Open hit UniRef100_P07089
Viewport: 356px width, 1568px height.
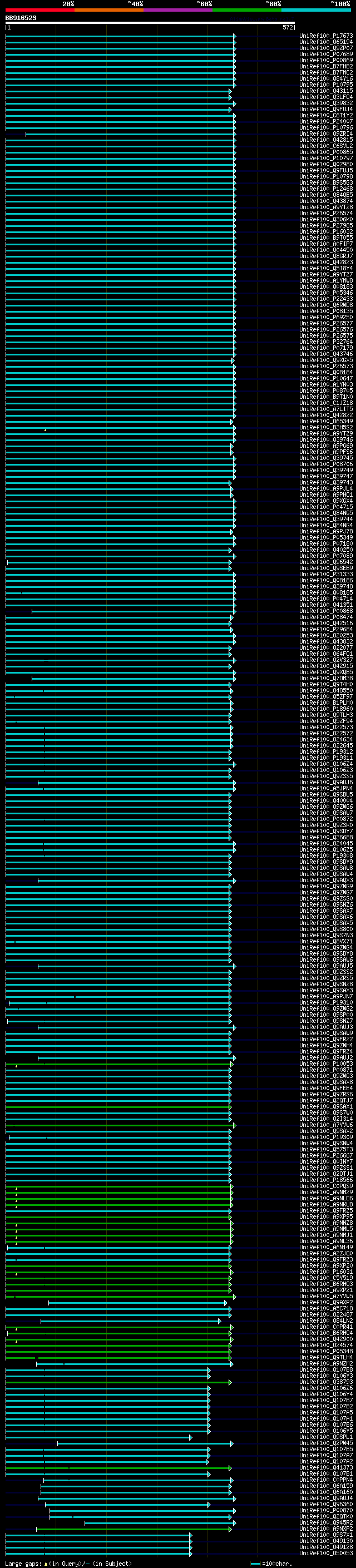click(326, 556)
